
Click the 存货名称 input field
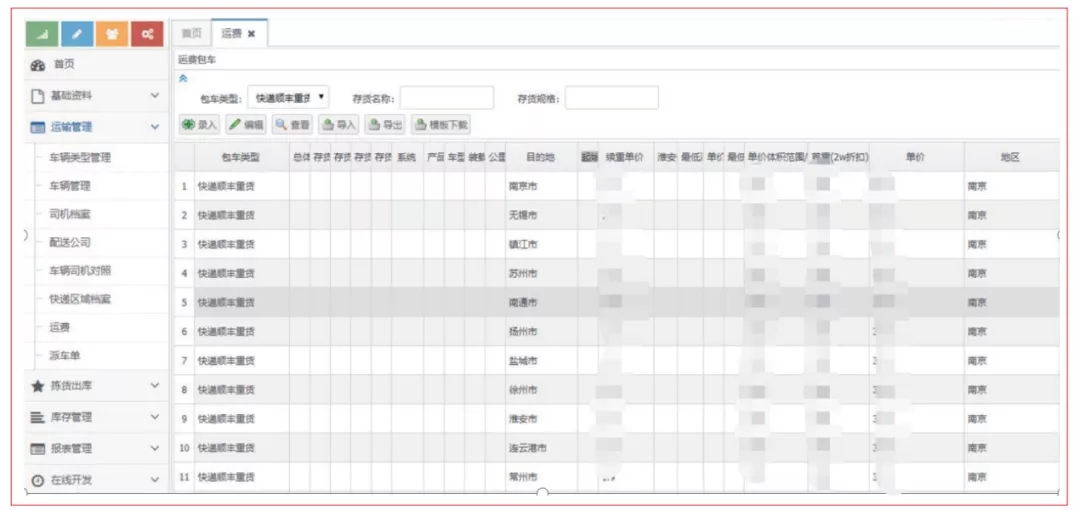(x=447, y=98)
